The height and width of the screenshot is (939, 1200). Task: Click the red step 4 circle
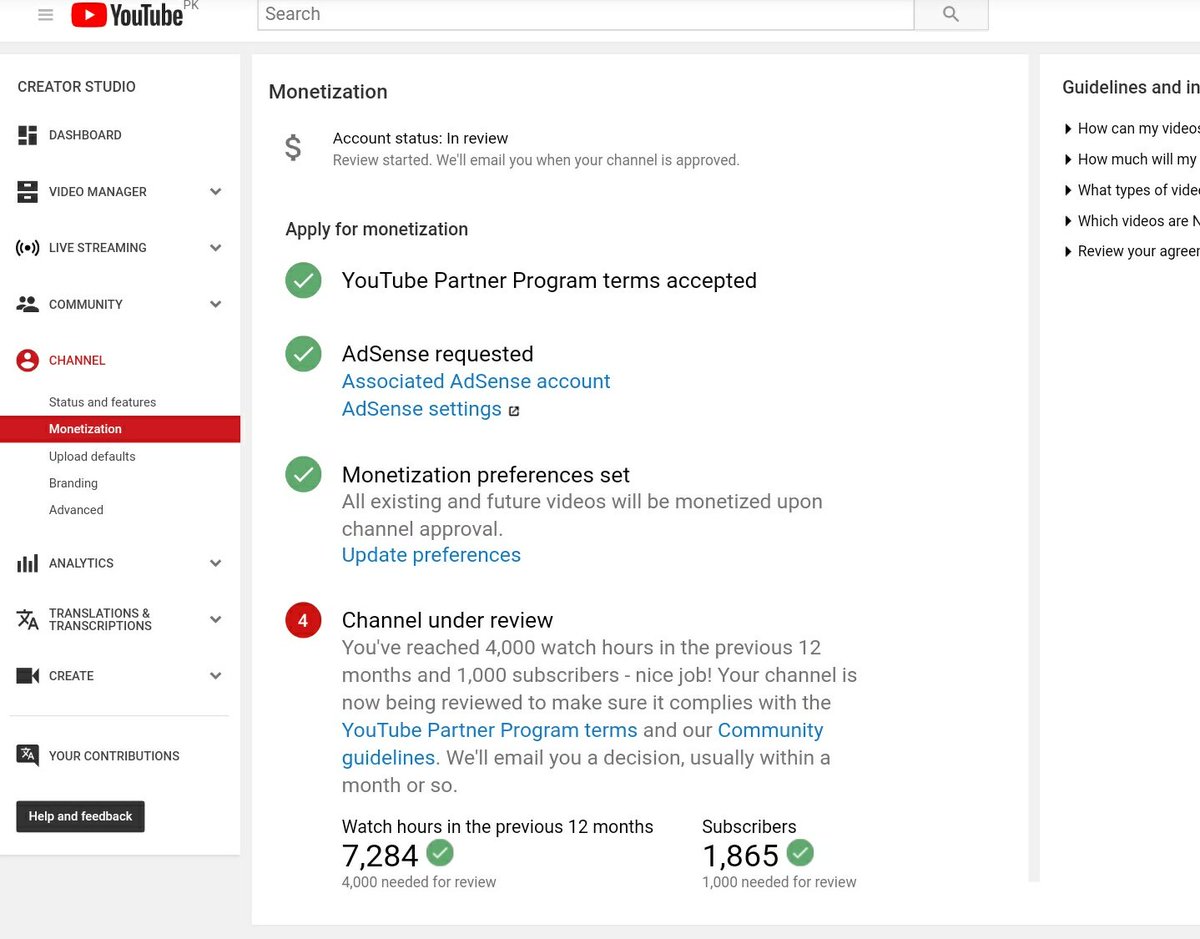[303, 621]
